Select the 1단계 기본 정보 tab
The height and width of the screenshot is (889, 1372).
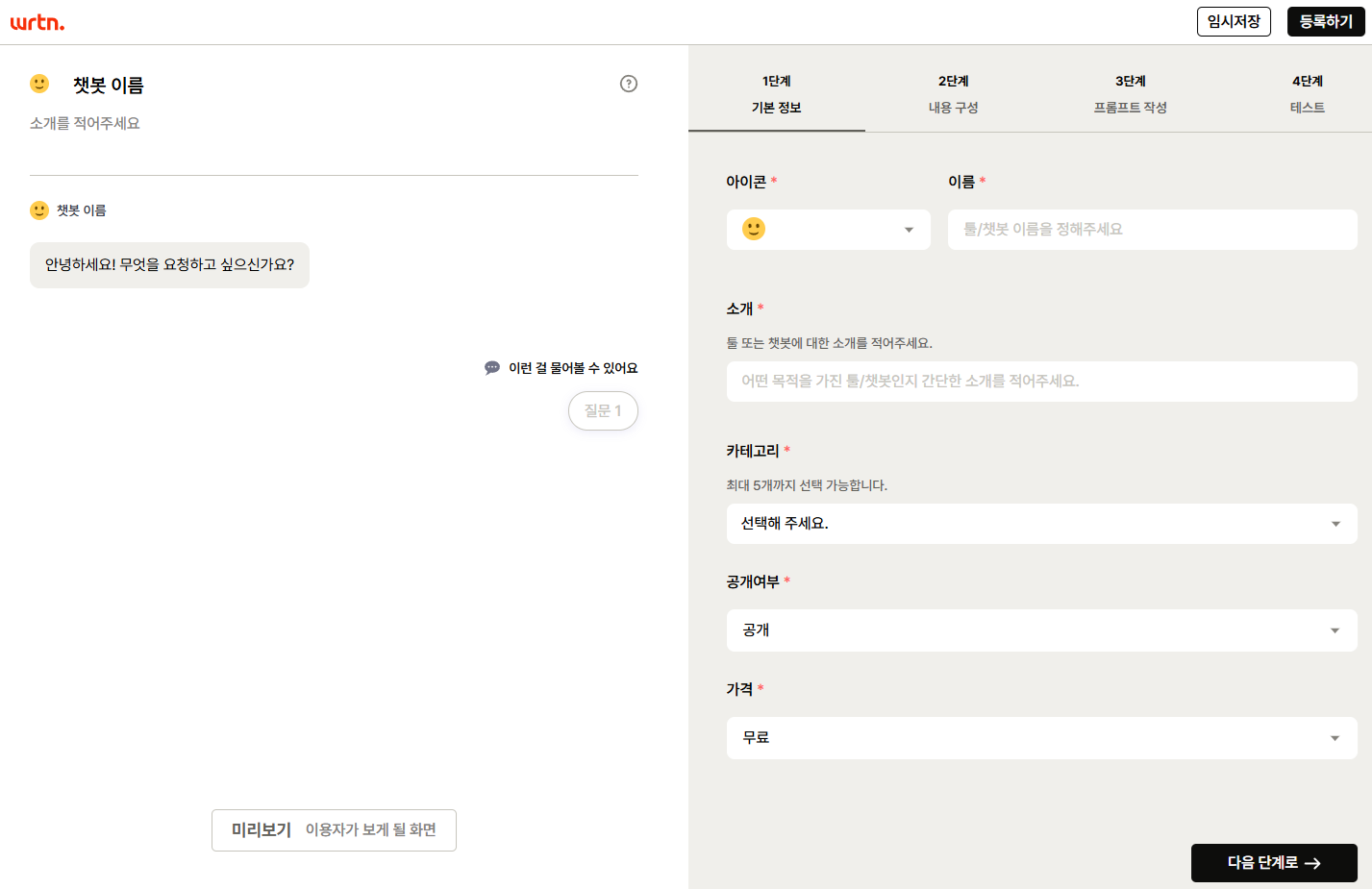coord(776,94)
